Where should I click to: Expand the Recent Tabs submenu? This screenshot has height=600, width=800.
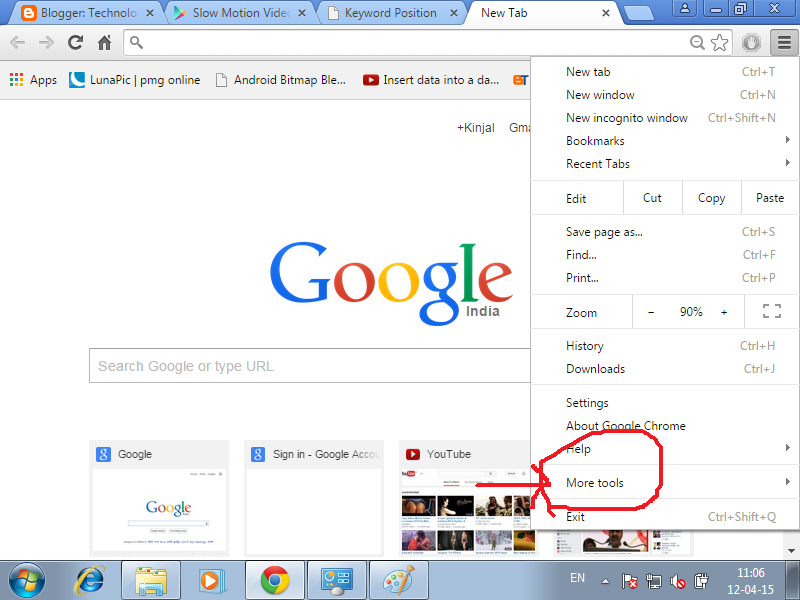tap(664, 164)
